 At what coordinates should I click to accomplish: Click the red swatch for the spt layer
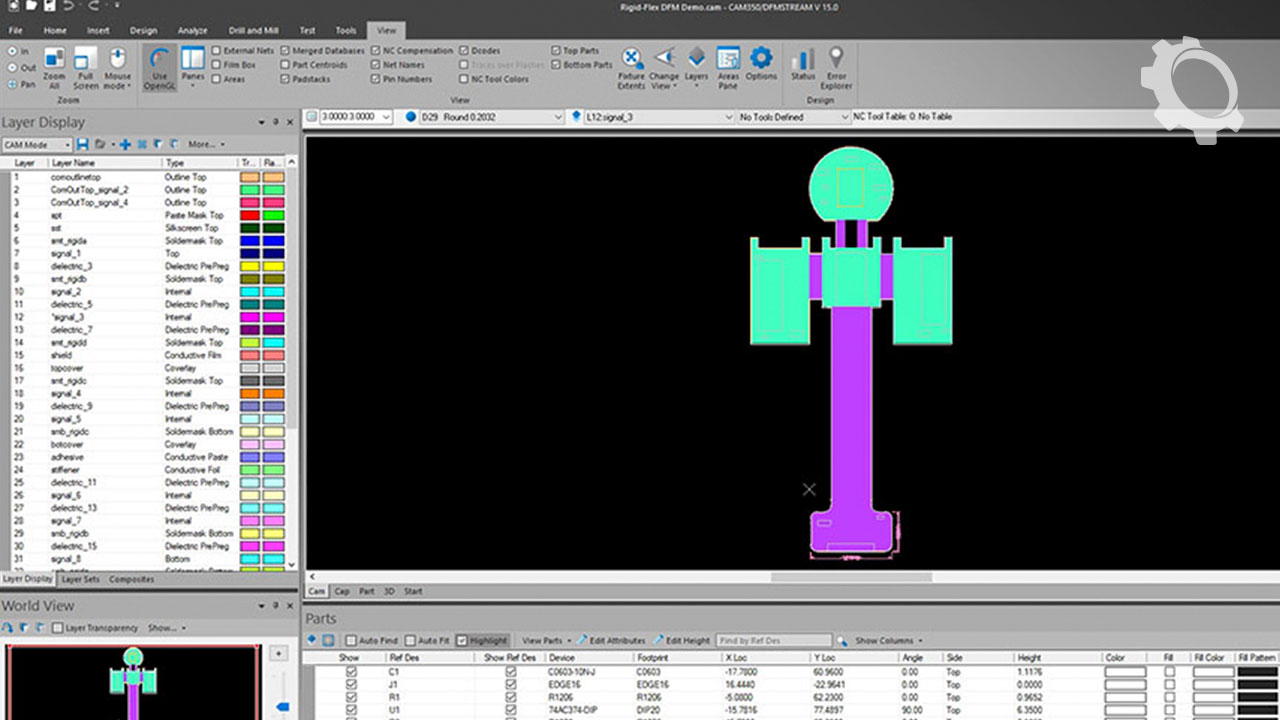tap(250, 215)
